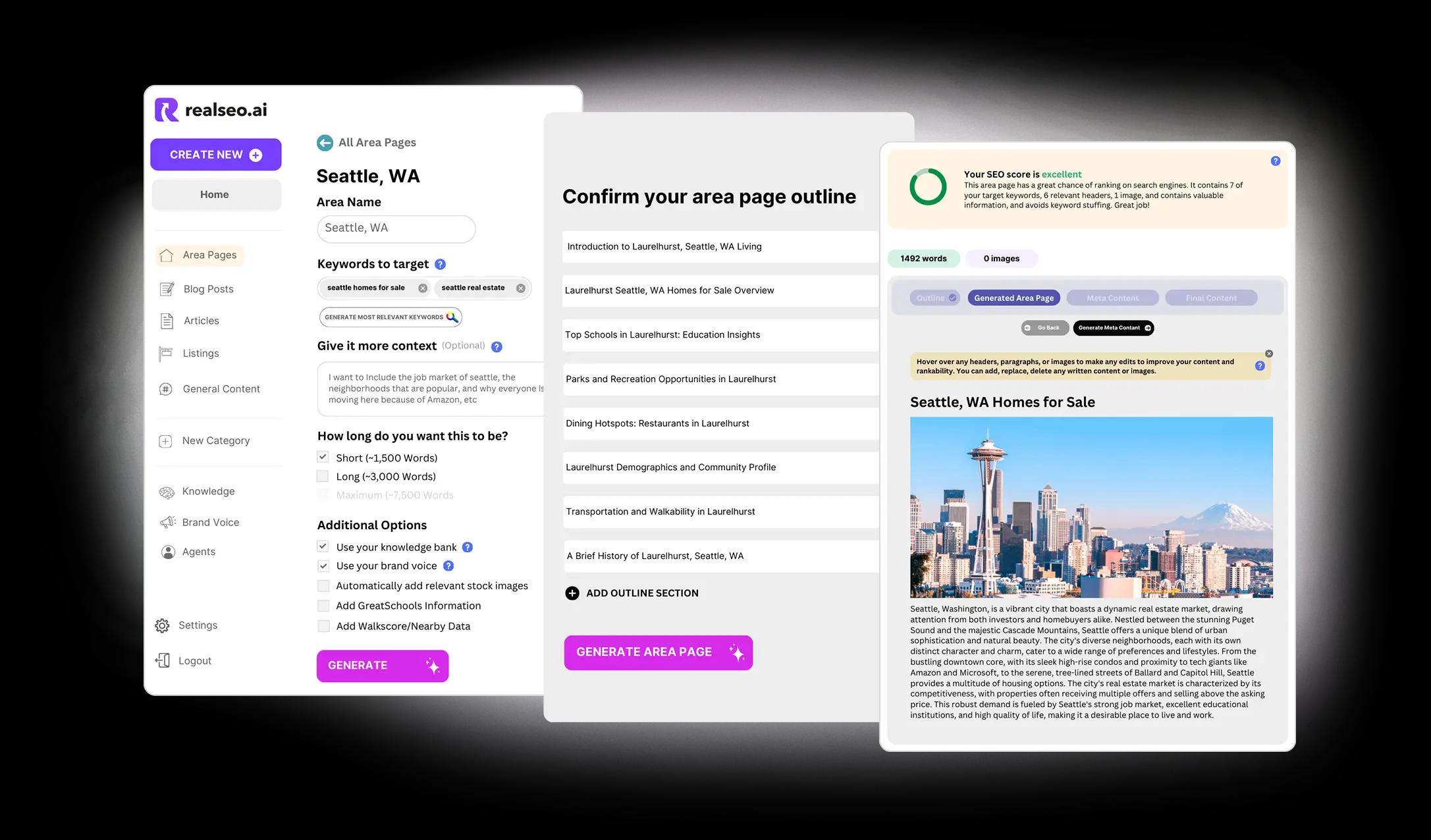Switch to the Generated Area Page tab
The width and height of the screenshot is (1431, 840).
coord(1013,297)
